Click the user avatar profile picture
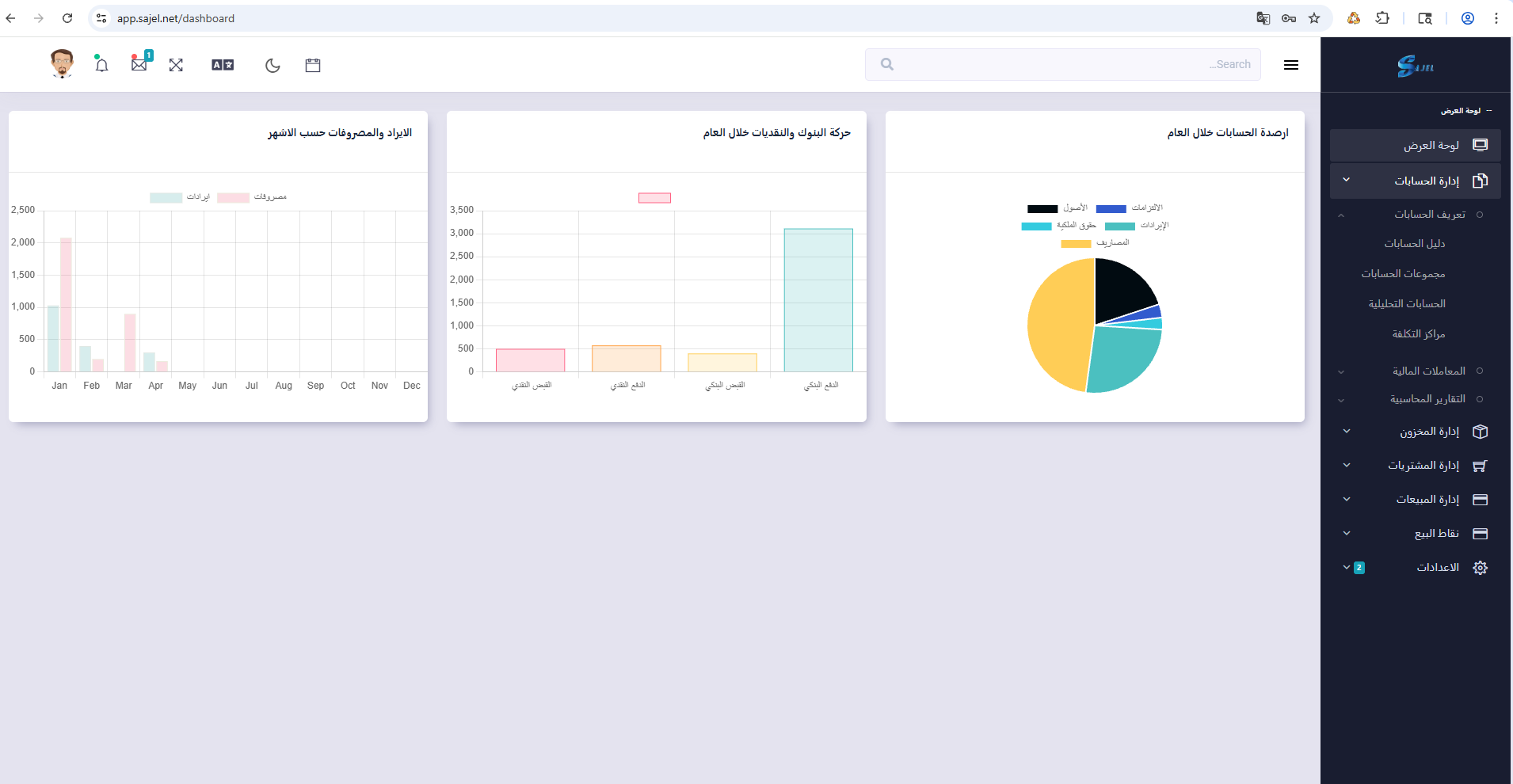The width and height of the screenshot is (1513, 784). pyautogui.click(x=62, y=63)
